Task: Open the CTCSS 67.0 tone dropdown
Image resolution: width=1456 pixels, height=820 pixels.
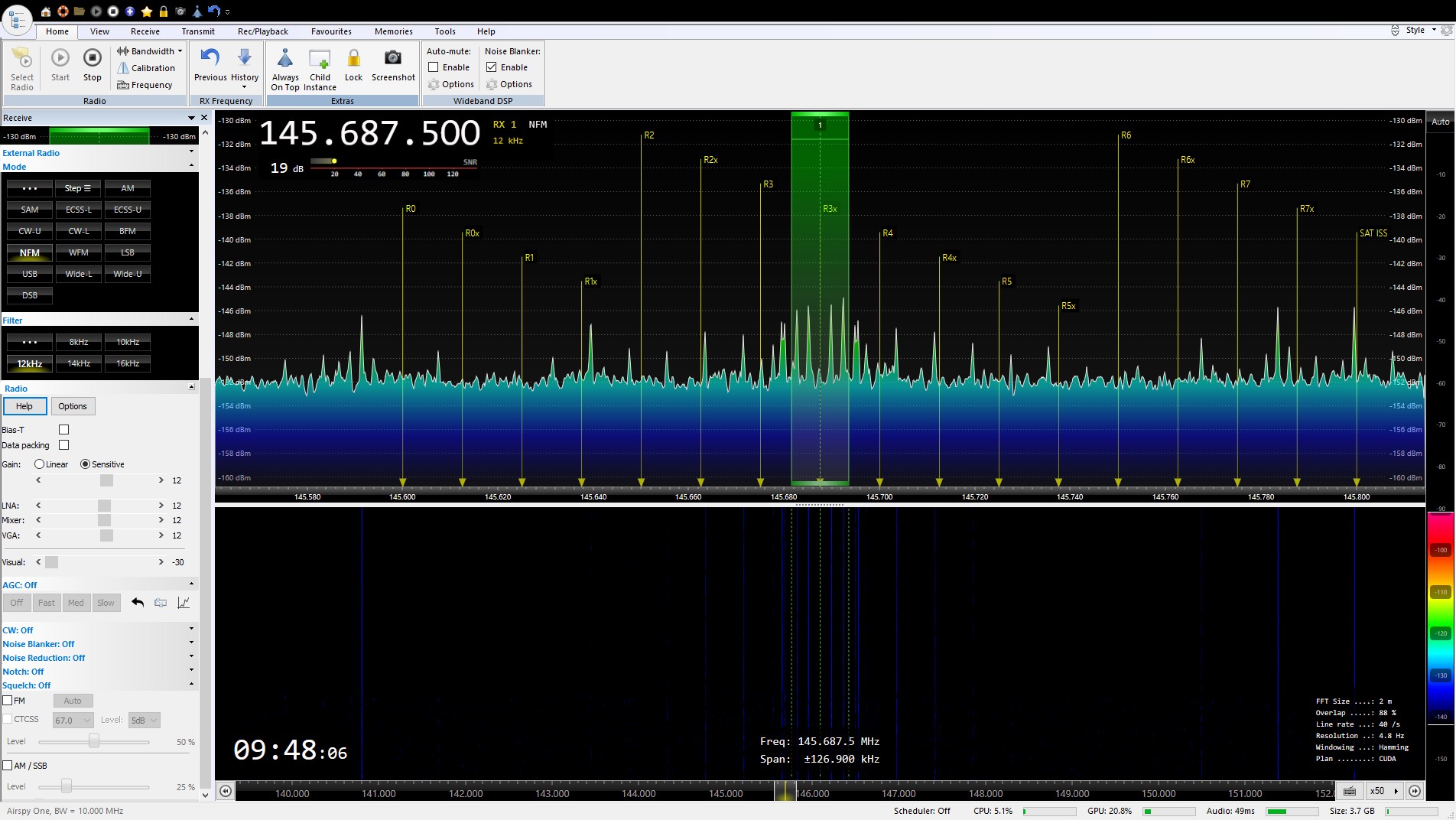Action: (73, 720)
